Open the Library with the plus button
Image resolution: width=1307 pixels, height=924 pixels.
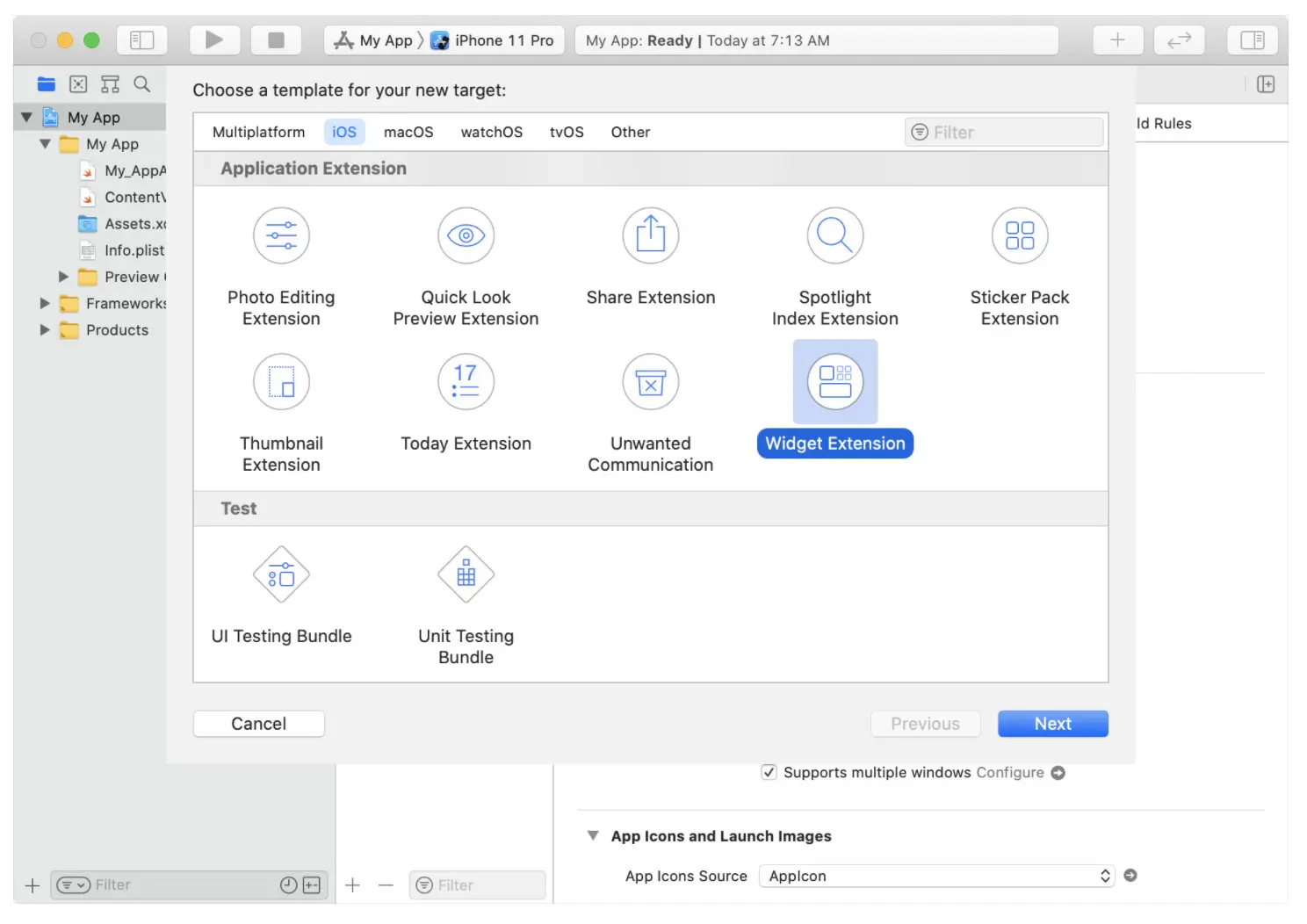coord(1117,40)
